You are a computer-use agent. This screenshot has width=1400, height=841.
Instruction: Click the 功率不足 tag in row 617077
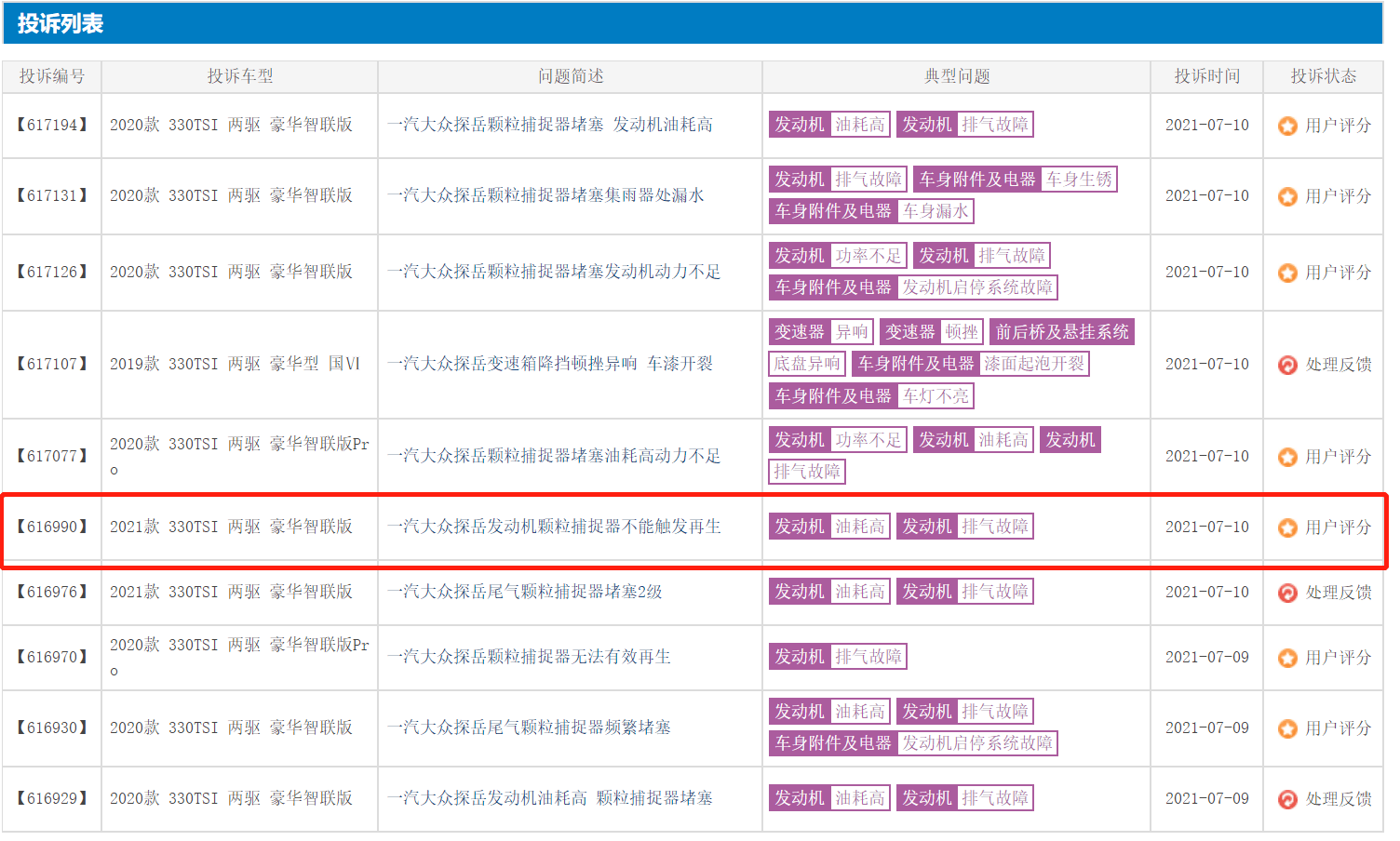pyautogui.click(x=868, y=440)
